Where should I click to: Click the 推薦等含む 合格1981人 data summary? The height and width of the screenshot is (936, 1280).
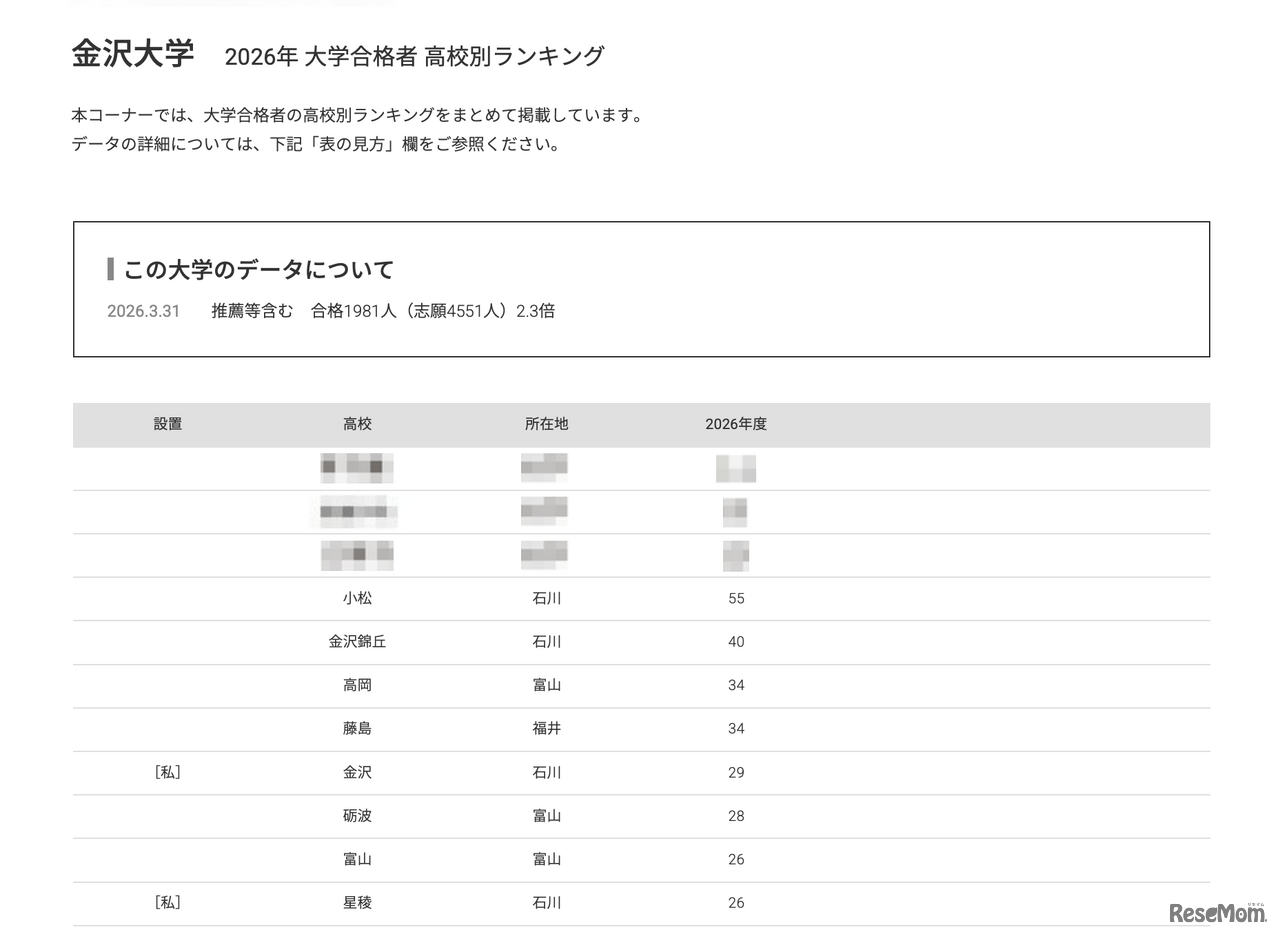pyautogui.click(x=383, y=311)
